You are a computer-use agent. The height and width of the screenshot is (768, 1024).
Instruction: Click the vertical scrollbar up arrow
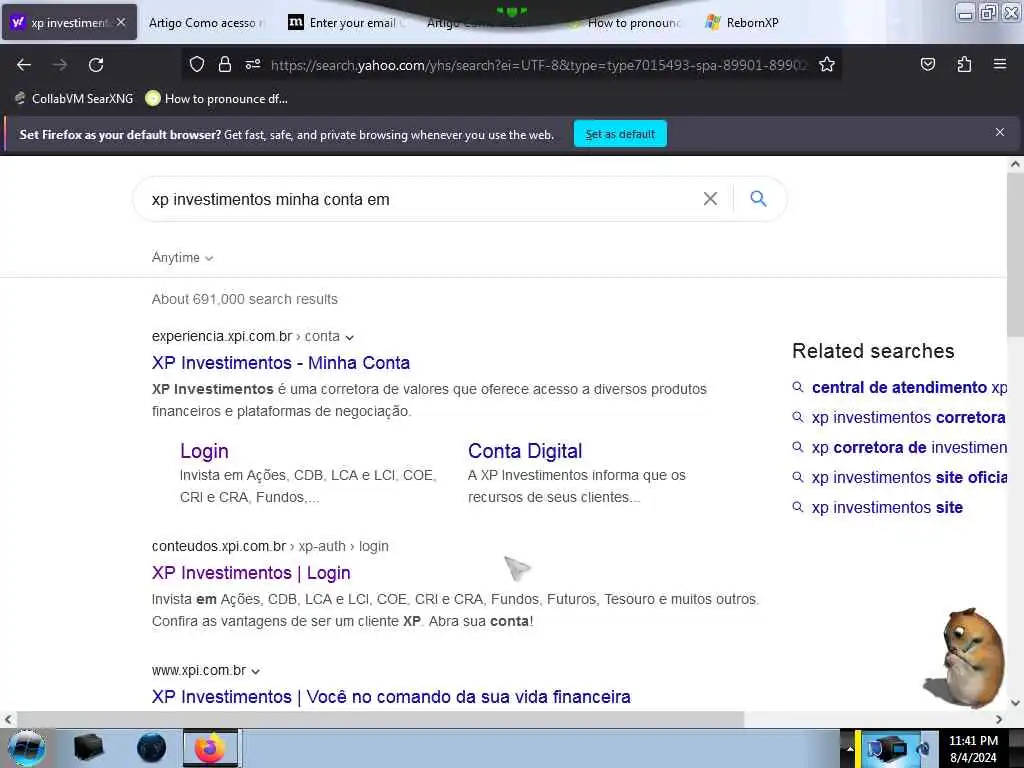point(1015,164)
